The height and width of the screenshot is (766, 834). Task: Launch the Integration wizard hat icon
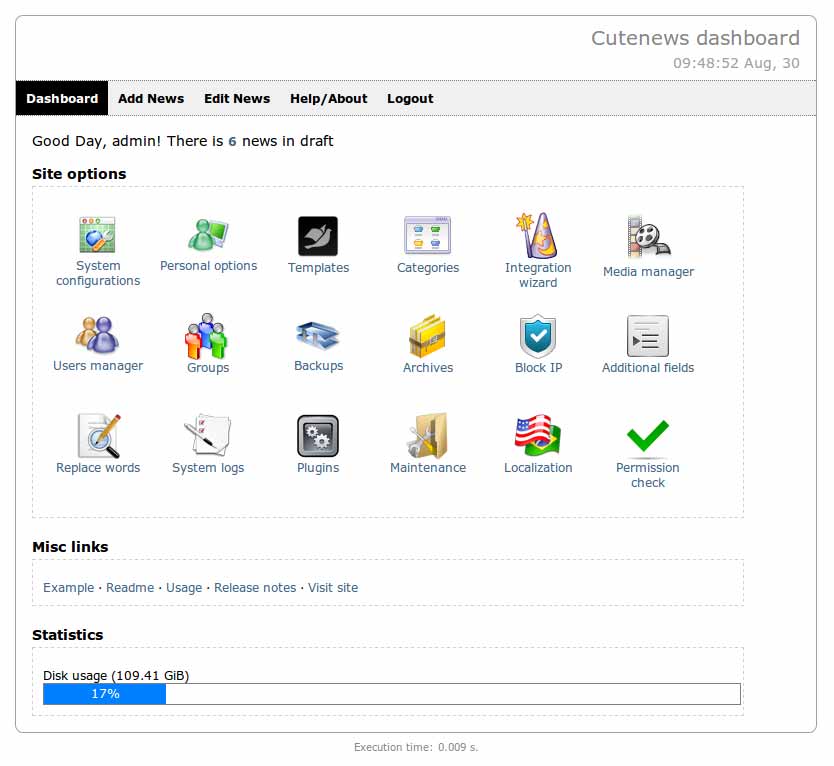point(537,235)
